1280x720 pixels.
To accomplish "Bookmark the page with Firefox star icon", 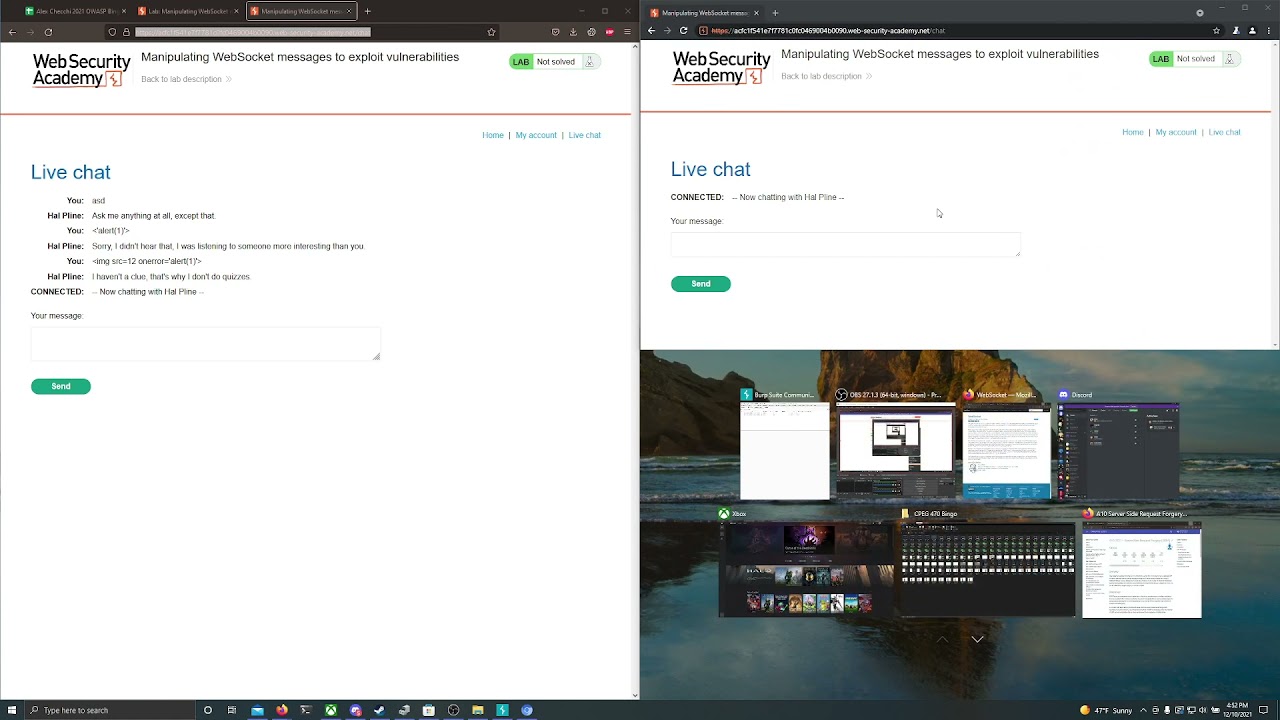I will click(x=491, y=32).
